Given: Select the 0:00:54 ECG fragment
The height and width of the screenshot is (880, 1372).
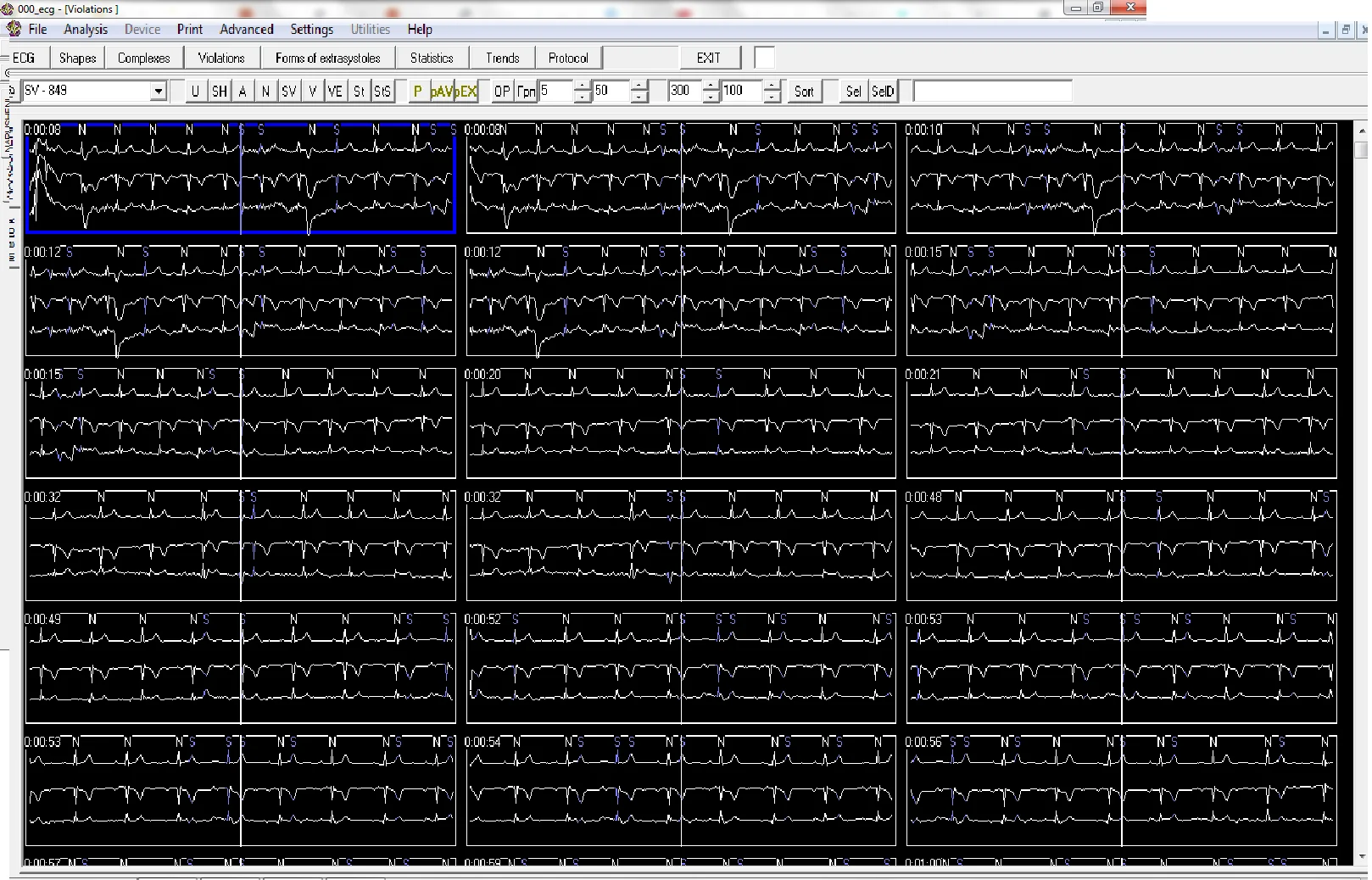Looking at the screenshot, I should [681, 790].
